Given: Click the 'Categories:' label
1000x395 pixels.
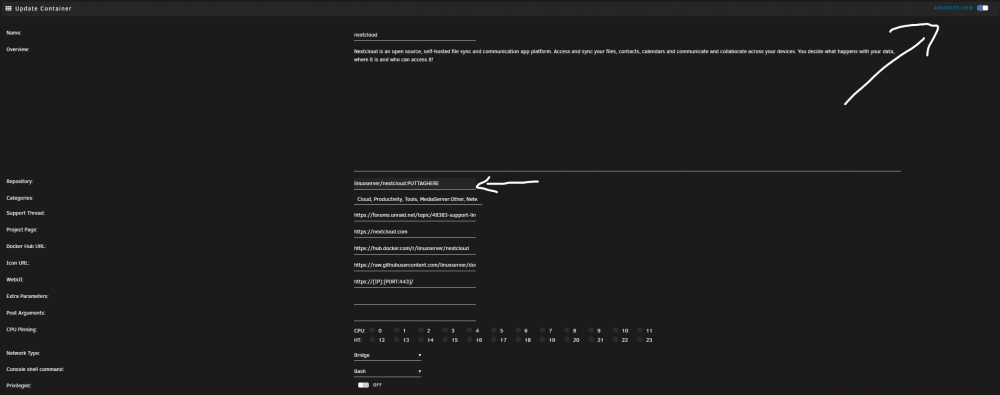Looking at the screenshot, I should tap(20, 198).
